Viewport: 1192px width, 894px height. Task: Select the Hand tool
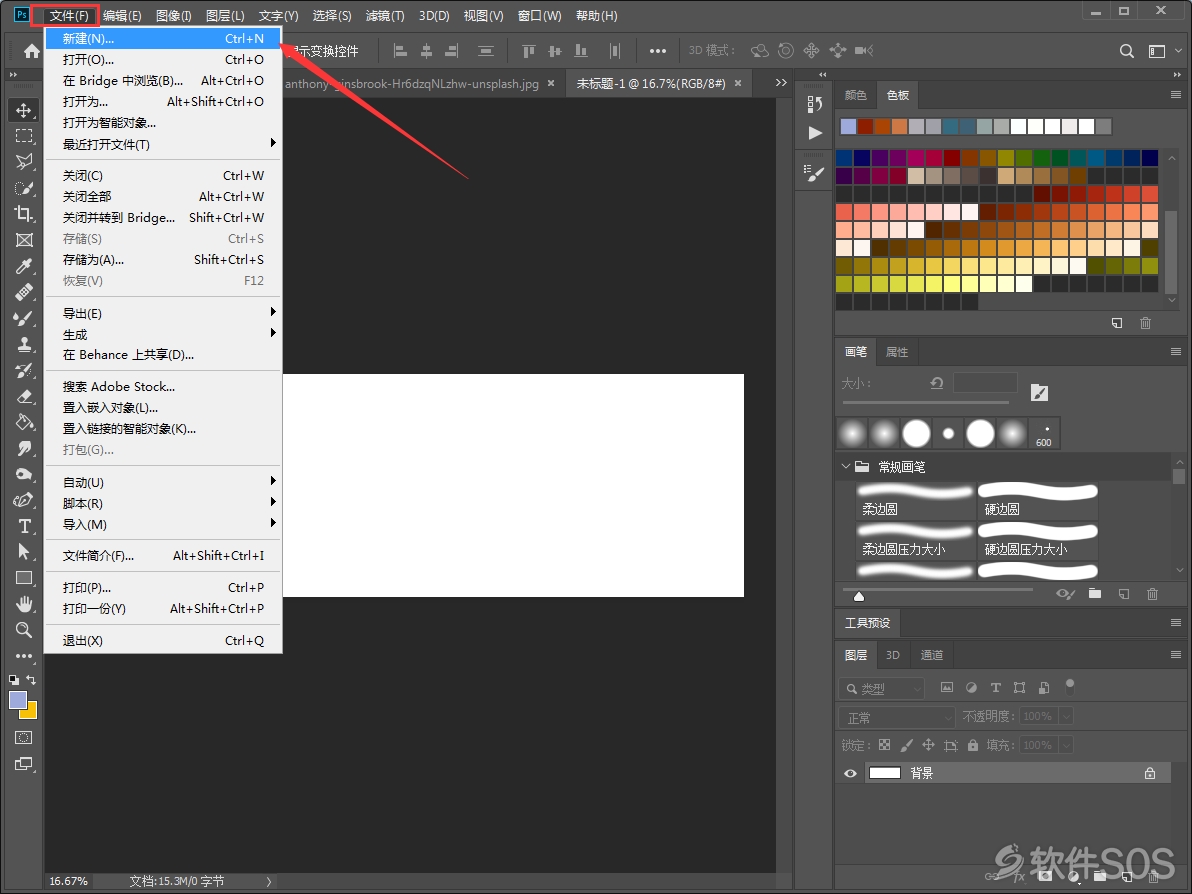pyautogui.click(x=24, y=604)
